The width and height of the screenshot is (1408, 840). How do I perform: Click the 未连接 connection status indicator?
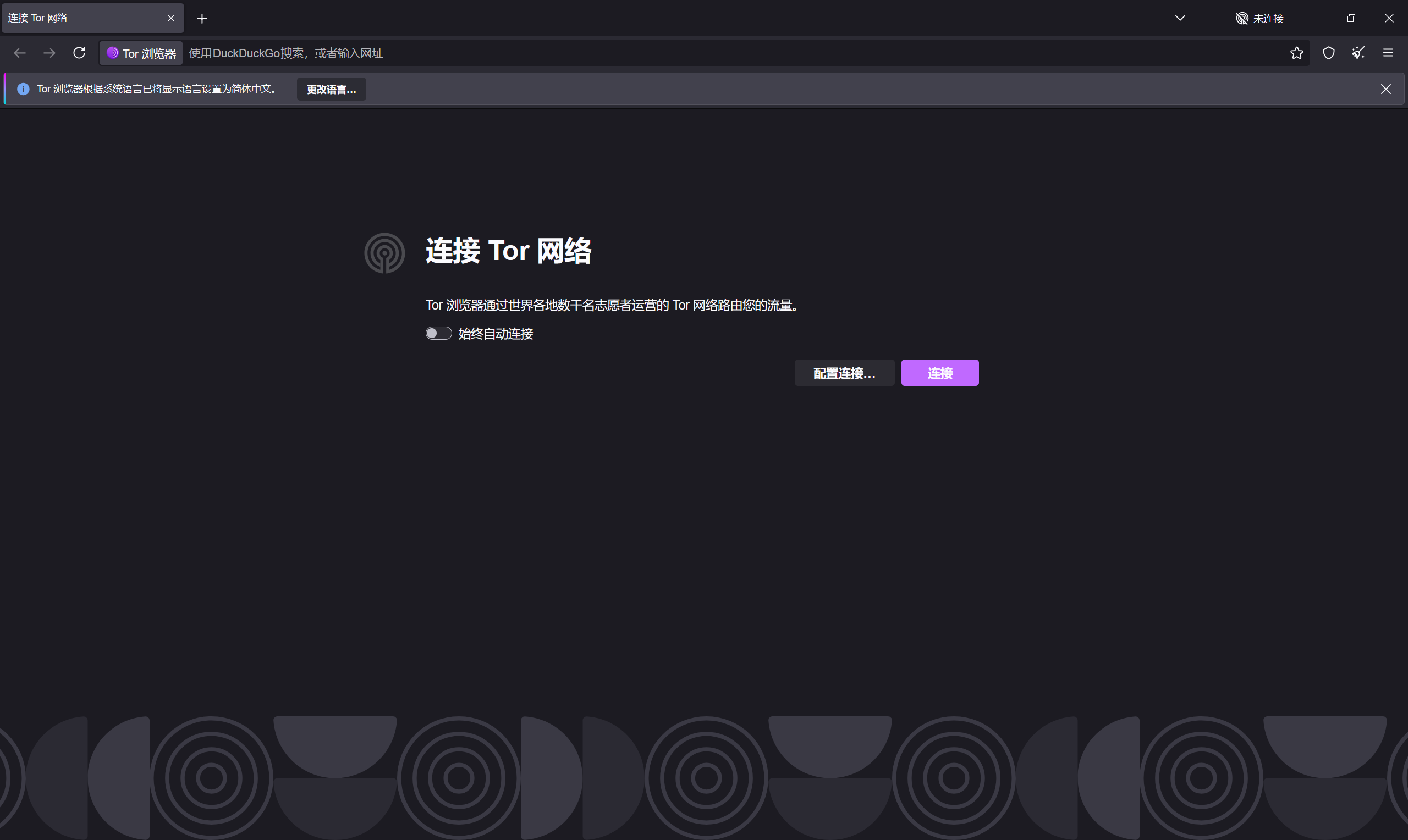[1259, 19]
